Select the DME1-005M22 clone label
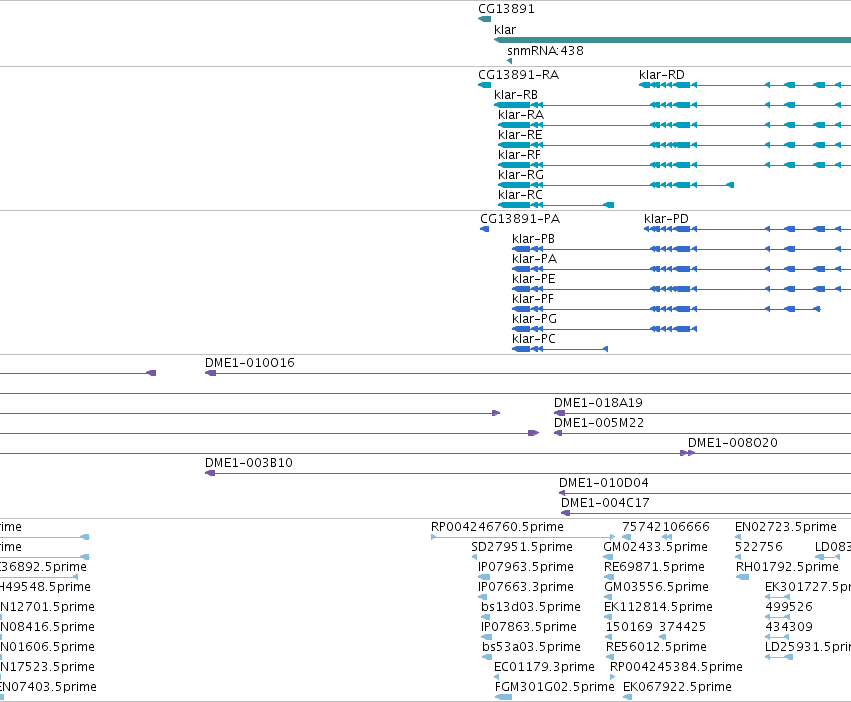 tap(599, 423)
